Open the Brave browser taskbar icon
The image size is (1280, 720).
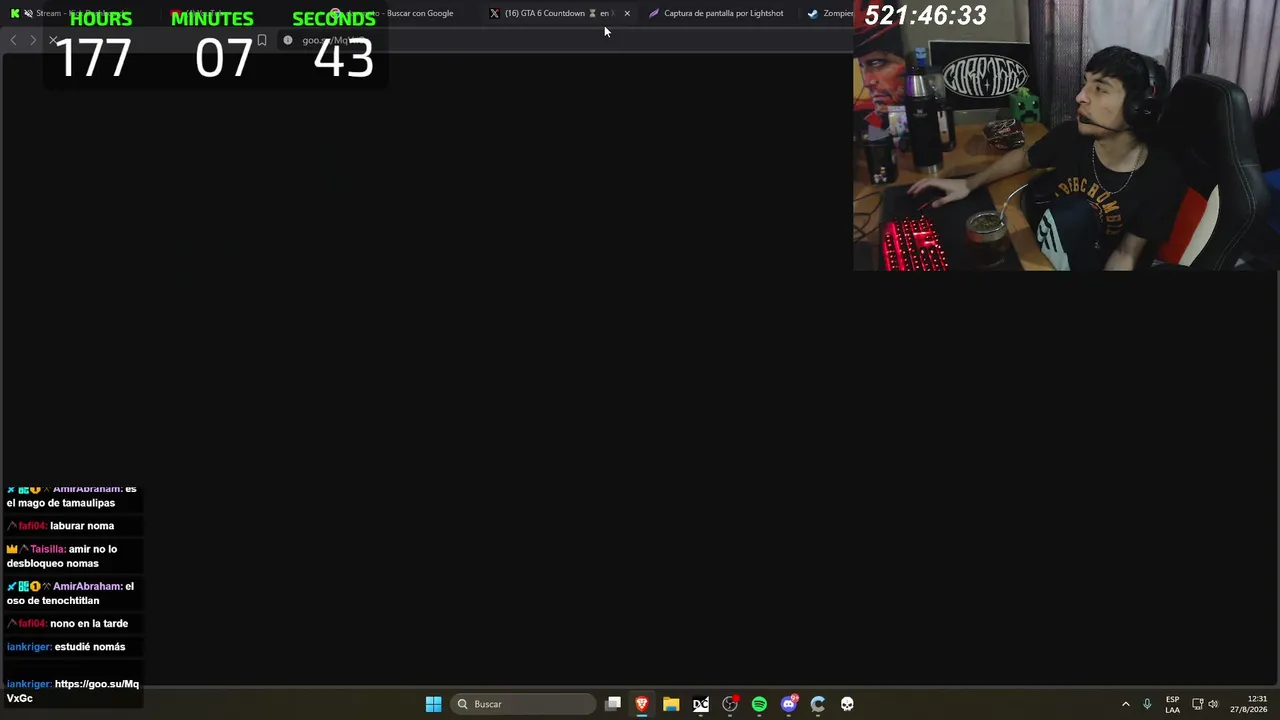(x=642, y=704)
